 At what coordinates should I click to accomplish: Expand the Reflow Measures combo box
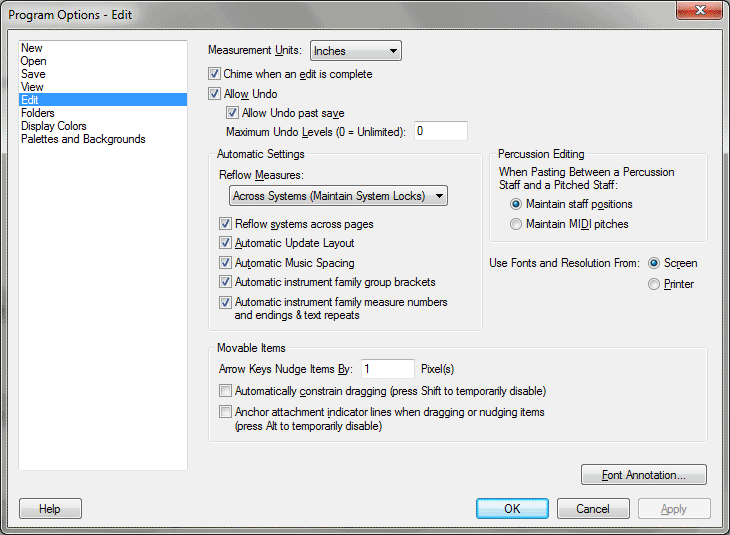click(x=338, y=196)
